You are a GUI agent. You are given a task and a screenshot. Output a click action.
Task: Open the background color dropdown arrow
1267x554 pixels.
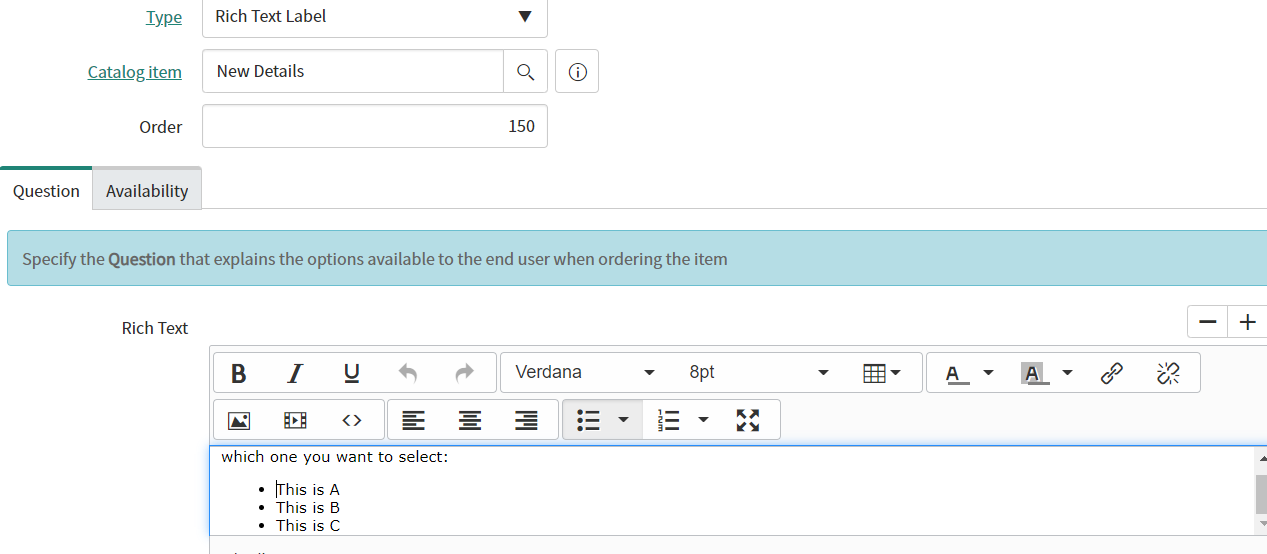(x=1067, y=373)
